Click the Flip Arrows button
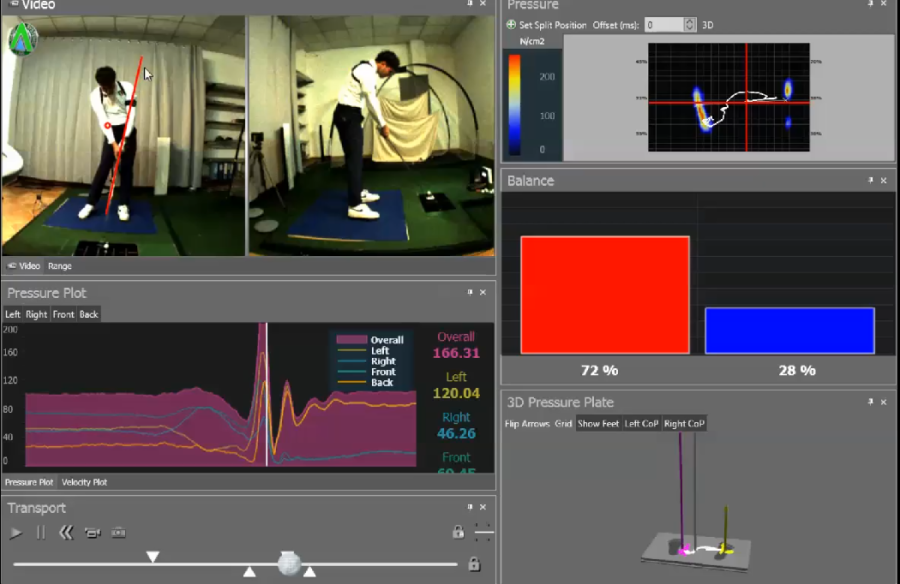900x584 pixels. (x=527, y=424)
